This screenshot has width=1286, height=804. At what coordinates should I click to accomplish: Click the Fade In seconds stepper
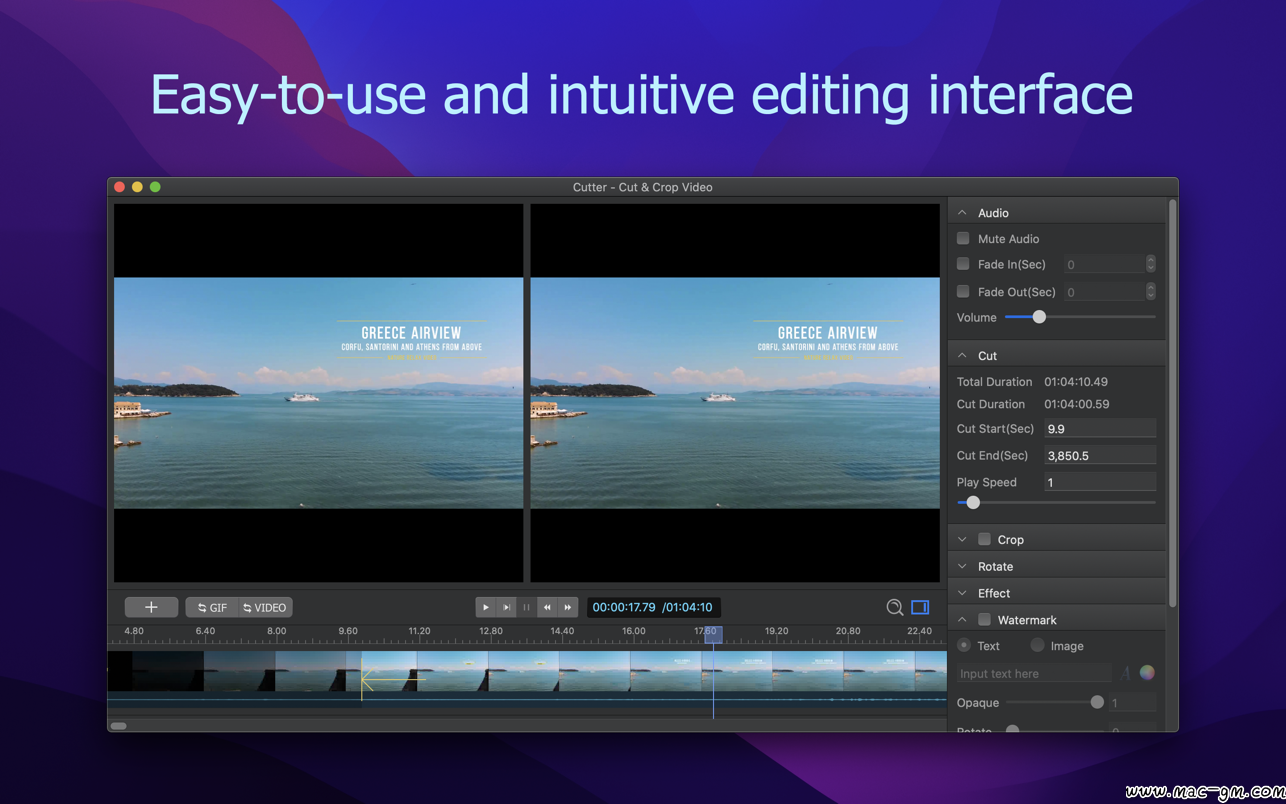(x=1151, y=264)
